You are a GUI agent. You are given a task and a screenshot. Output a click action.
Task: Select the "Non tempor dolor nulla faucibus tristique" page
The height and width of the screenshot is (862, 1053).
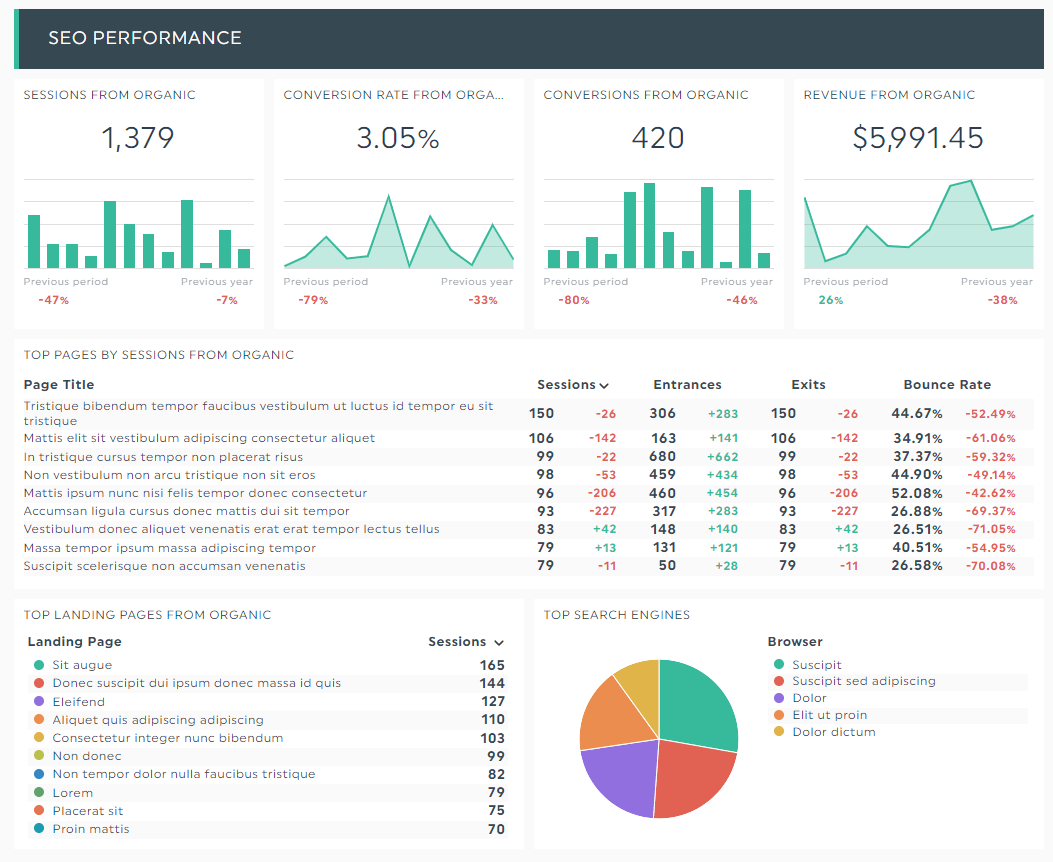[x=184, y=773]
